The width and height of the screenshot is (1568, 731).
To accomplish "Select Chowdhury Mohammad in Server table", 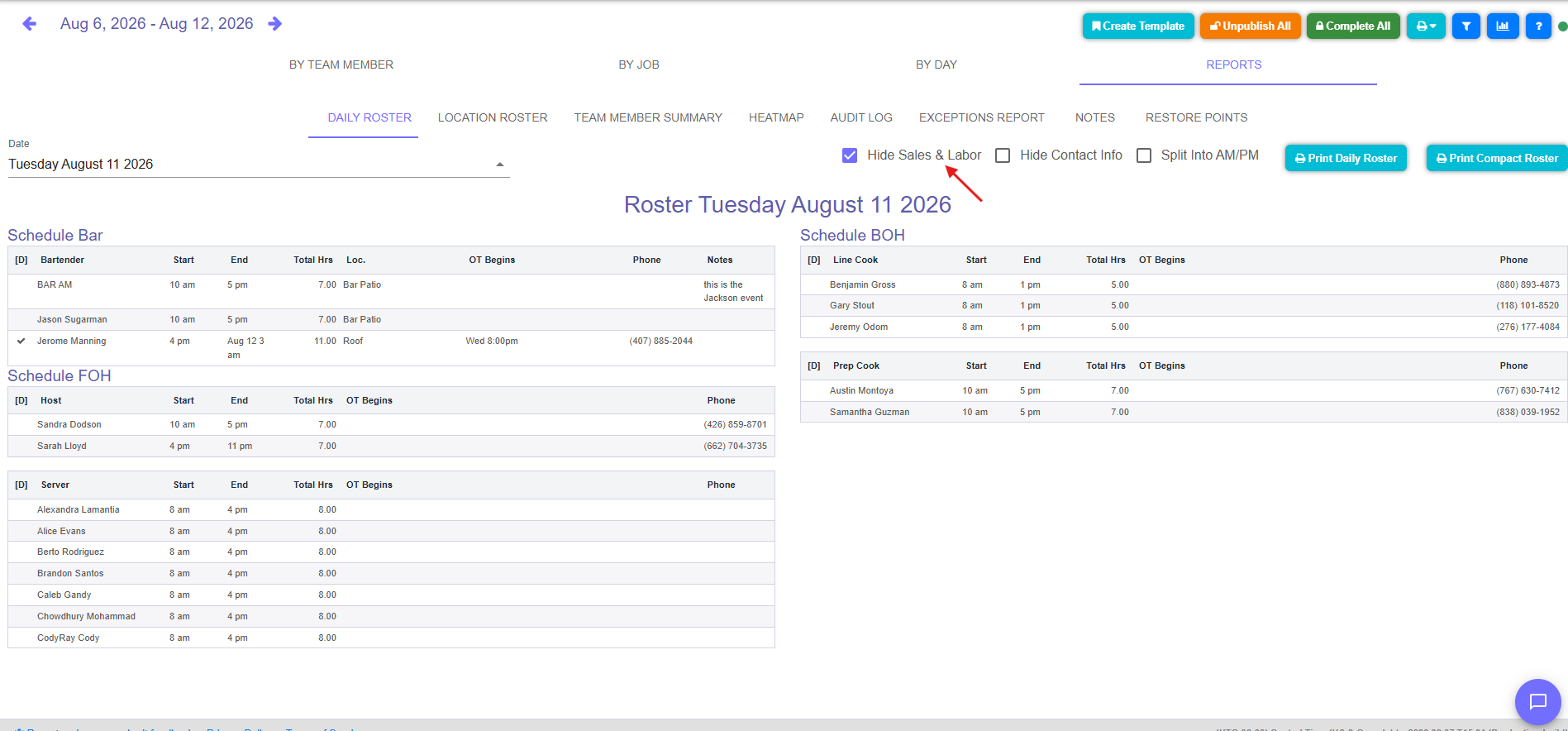I will click(x=87, y=616).
